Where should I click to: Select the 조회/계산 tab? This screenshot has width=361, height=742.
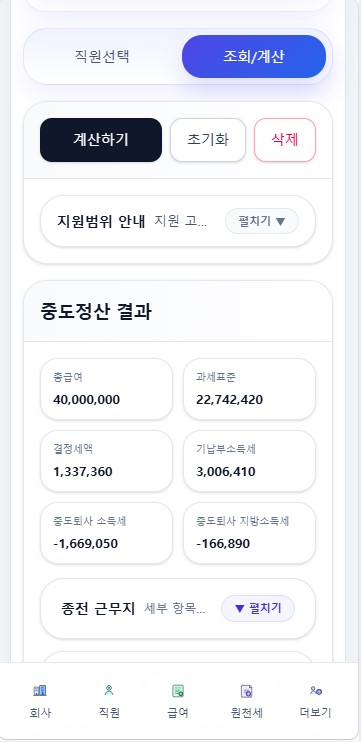point(254,57)
